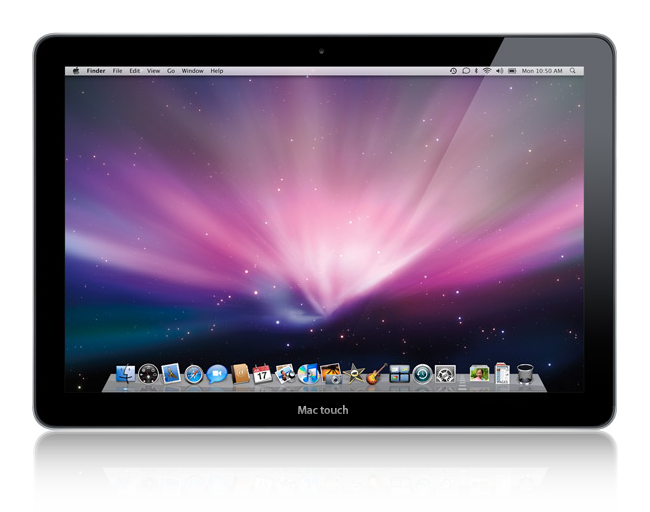Open the Edit menu
The height and width of the screenshot is (512, 650).
pos(134,71)
